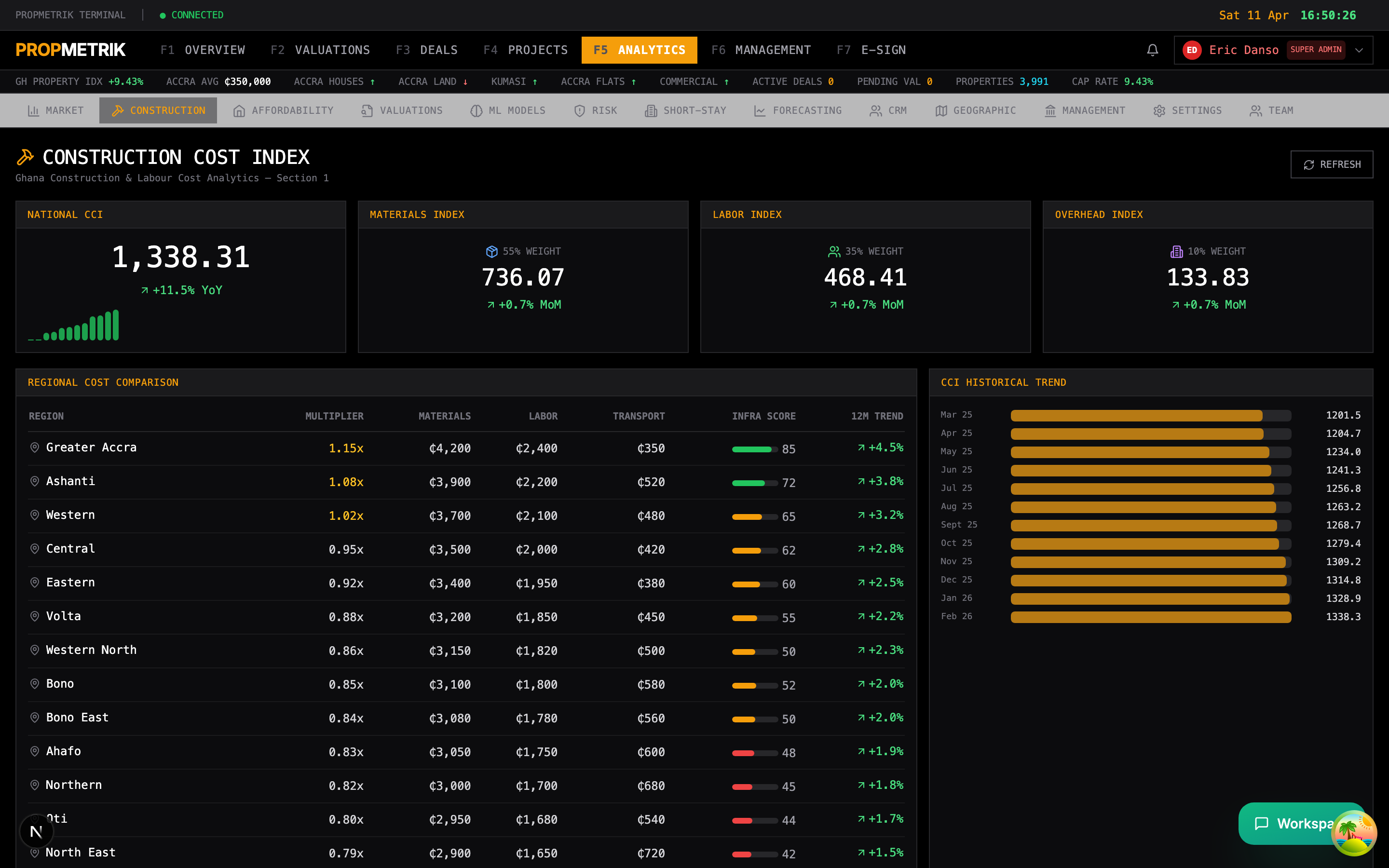Click the Labor Index people icon
The image size is (1389, 868).
tap(834, 251)
